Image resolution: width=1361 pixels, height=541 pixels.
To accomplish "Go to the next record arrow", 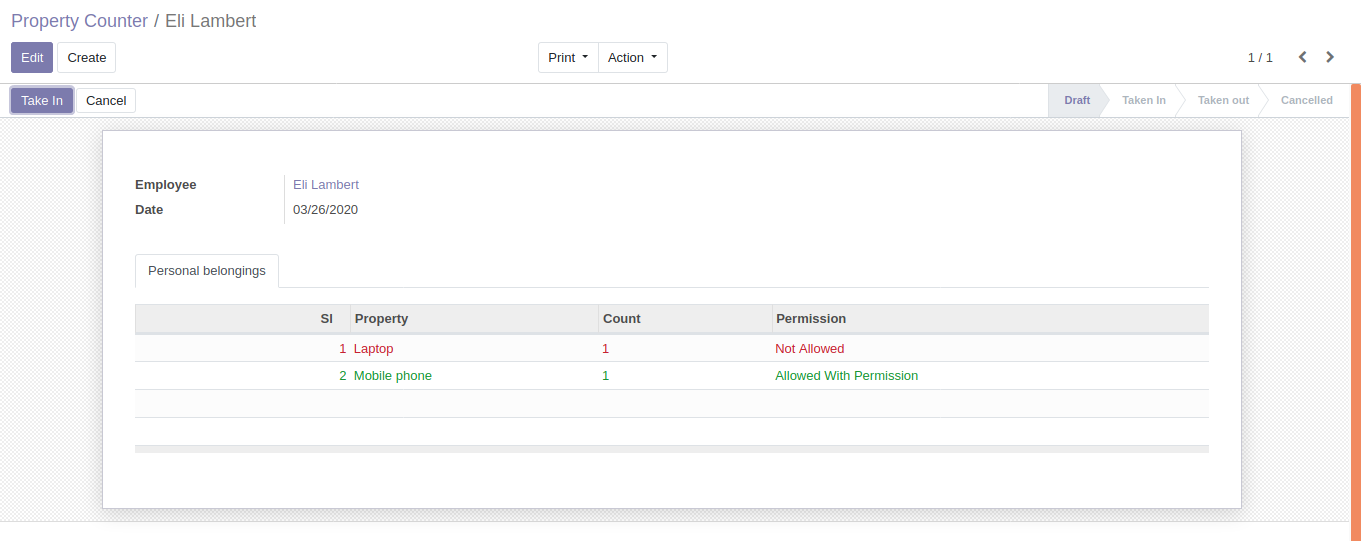I will click(1330, 57).
